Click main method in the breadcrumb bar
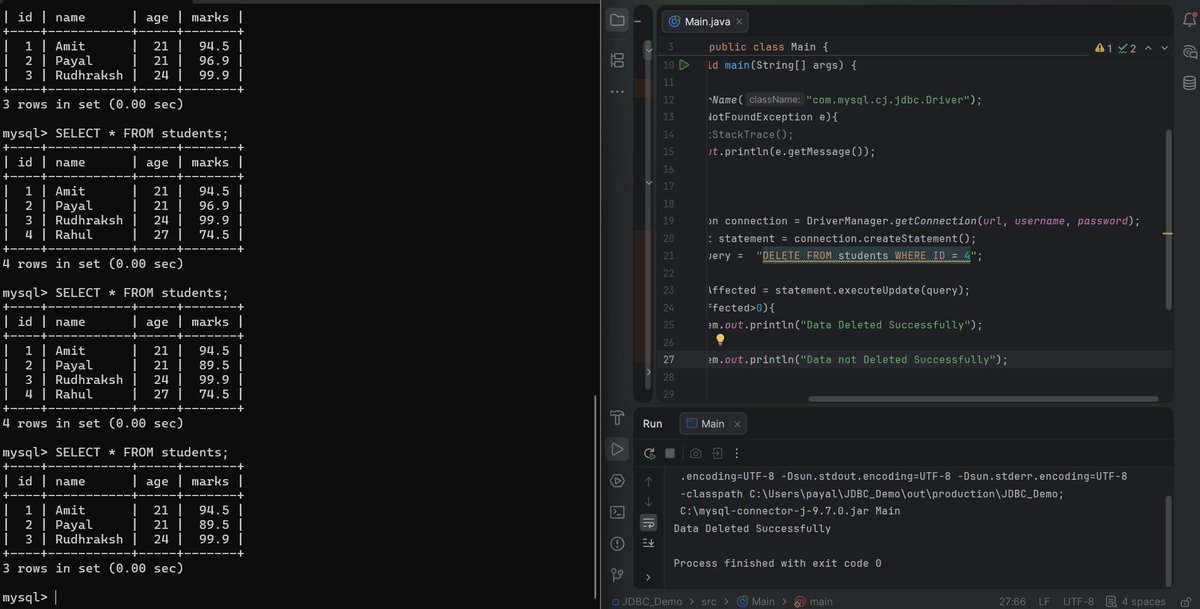Screen dimensions: 1200x609 [x=814, y=601]
